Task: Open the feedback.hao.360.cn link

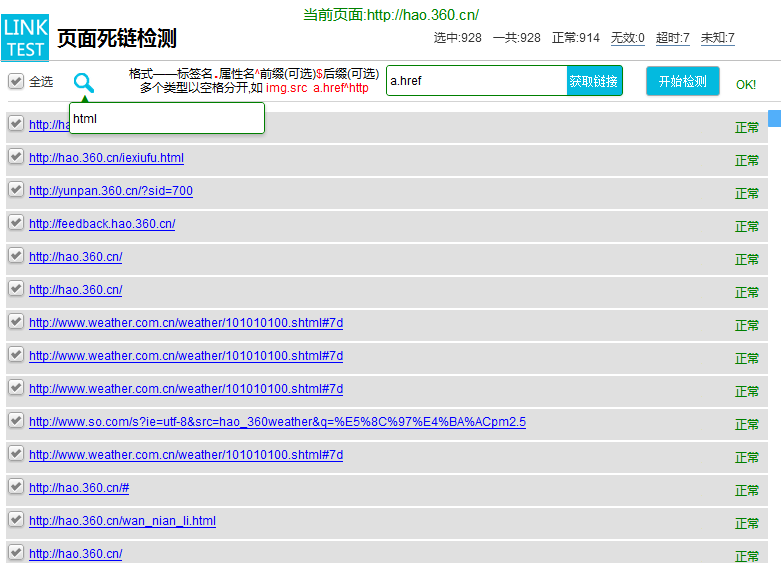Action: (x=102, y=224)
